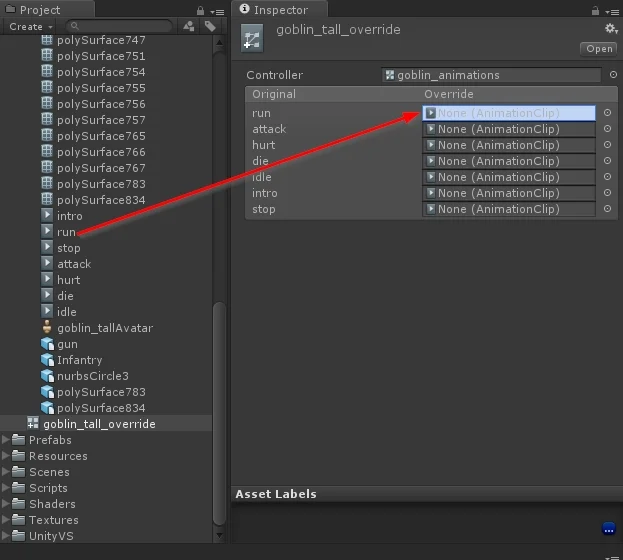
Task: Open object picker for Controller field
Action: (x=613, y=75)
